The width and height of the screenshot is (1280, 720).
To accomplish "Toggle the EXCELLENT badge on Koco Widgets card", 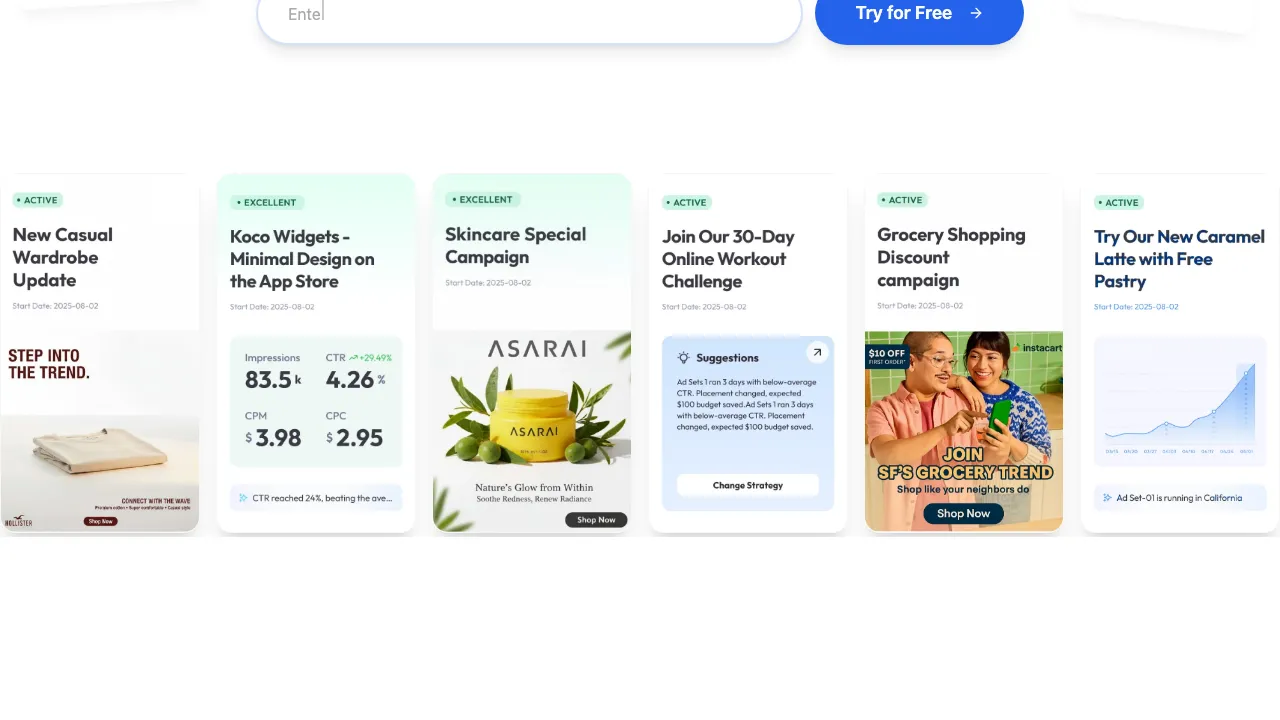I will pos(266,202).
